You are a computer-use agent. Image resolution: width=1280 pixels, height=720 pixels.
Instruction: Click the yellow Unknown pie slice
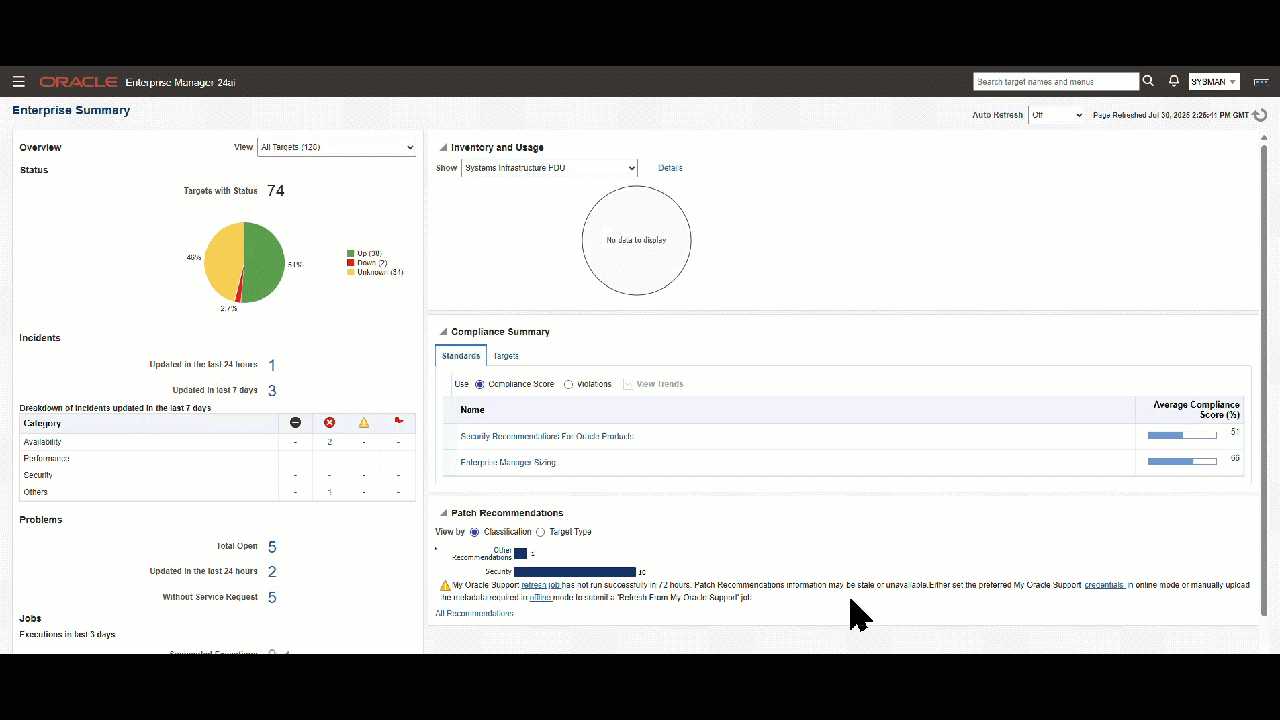click(x=222, y=258)
